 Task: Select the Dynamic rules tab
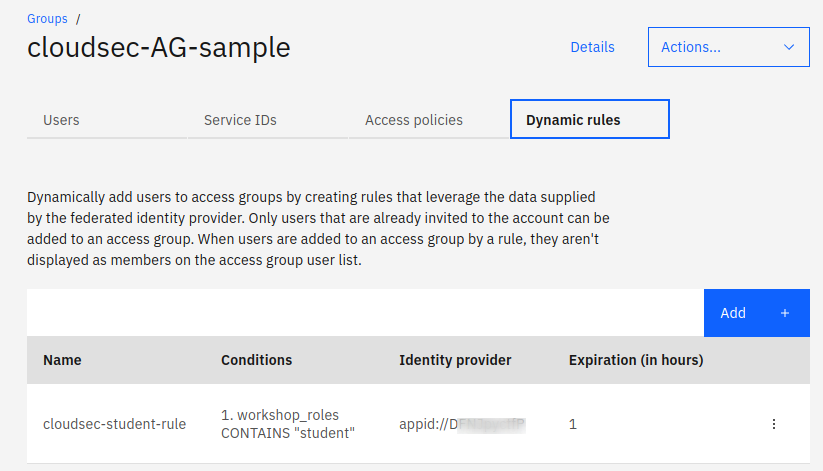[x=590, y=119]
